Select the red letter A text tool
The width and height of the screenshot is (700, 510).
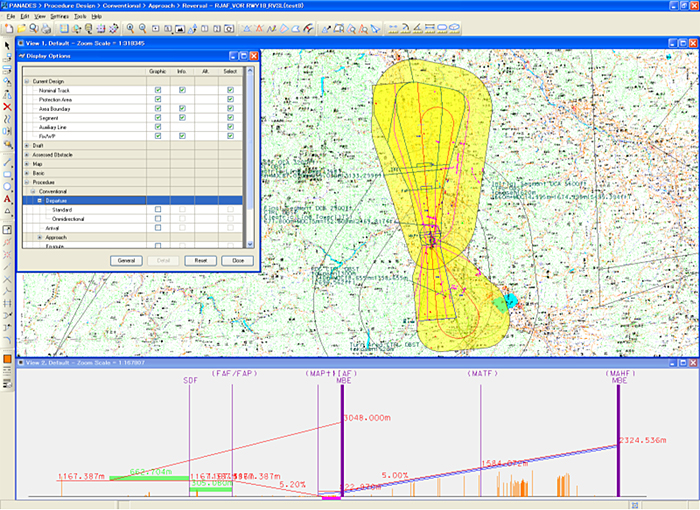7,199
